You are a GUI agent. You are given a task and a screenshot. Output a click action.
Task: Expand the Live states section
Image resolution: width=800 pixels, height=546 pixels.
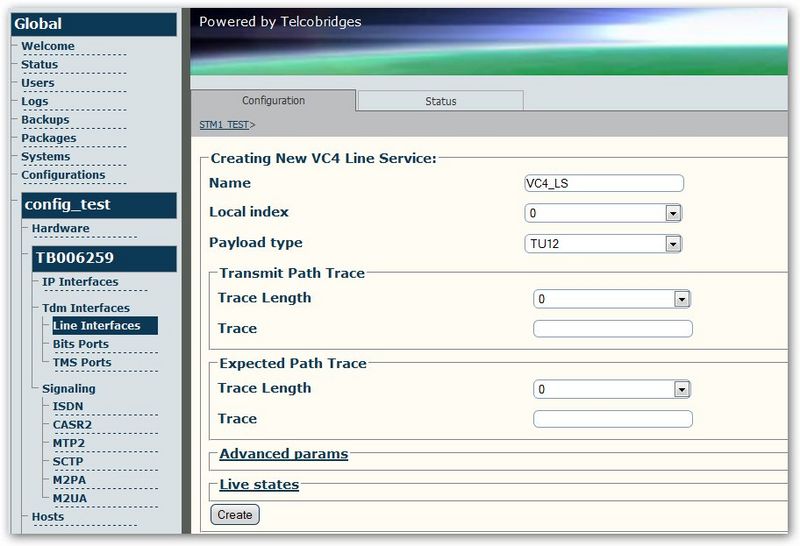[x=259, y=484]
